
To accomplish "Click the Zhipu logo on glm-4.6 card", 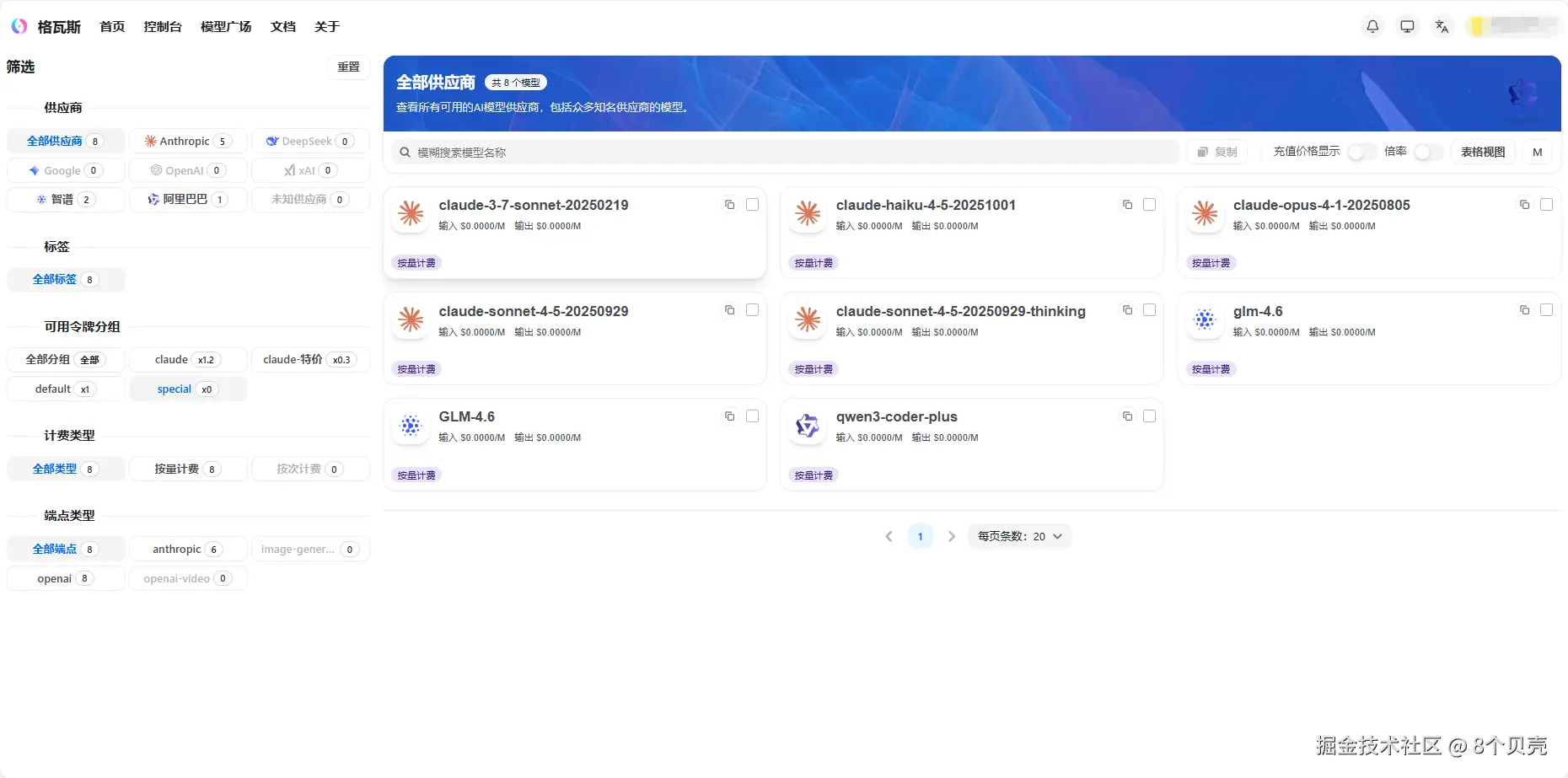I will coord(1205,319).
